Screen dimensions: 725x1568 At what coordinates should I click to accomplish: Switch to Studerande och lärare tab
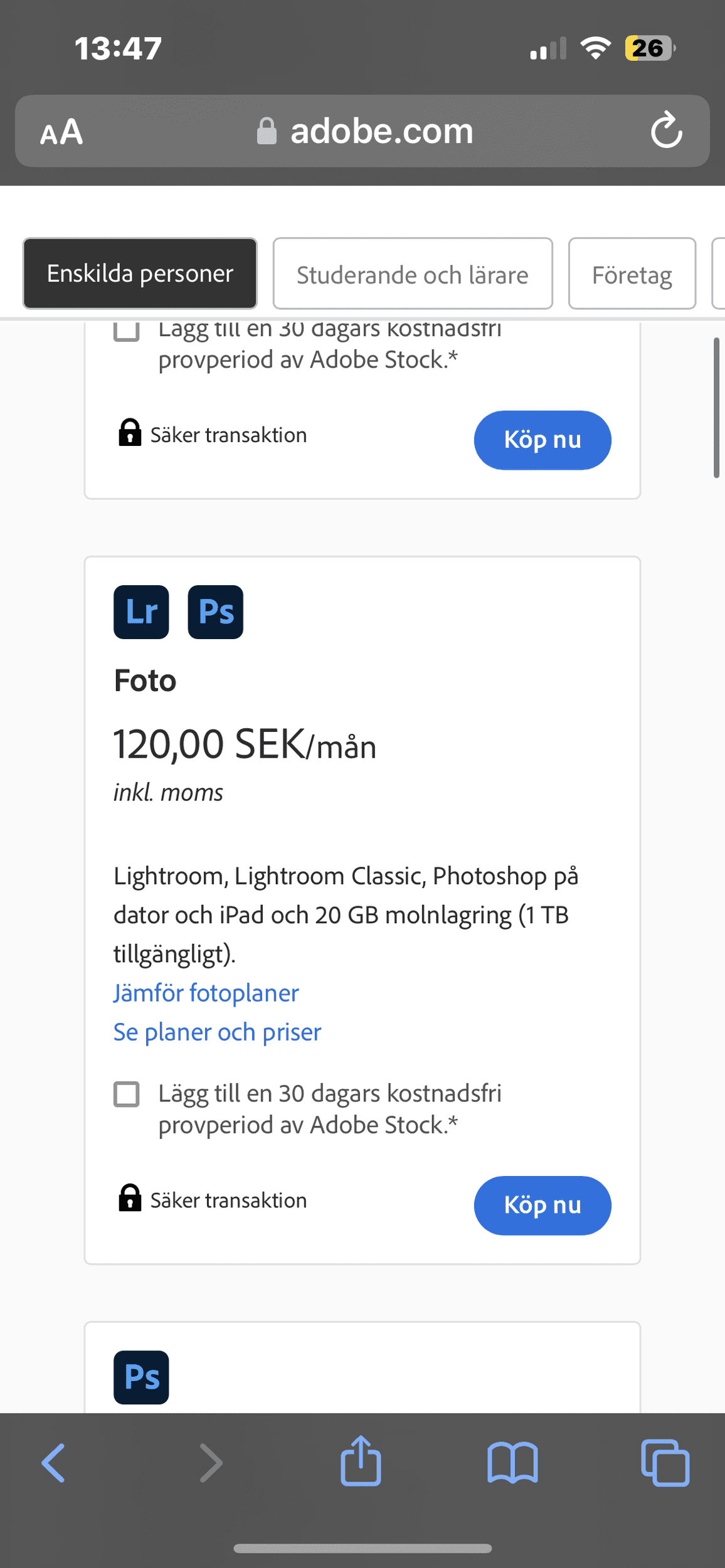pyautogui.click(x=413, y=273)
